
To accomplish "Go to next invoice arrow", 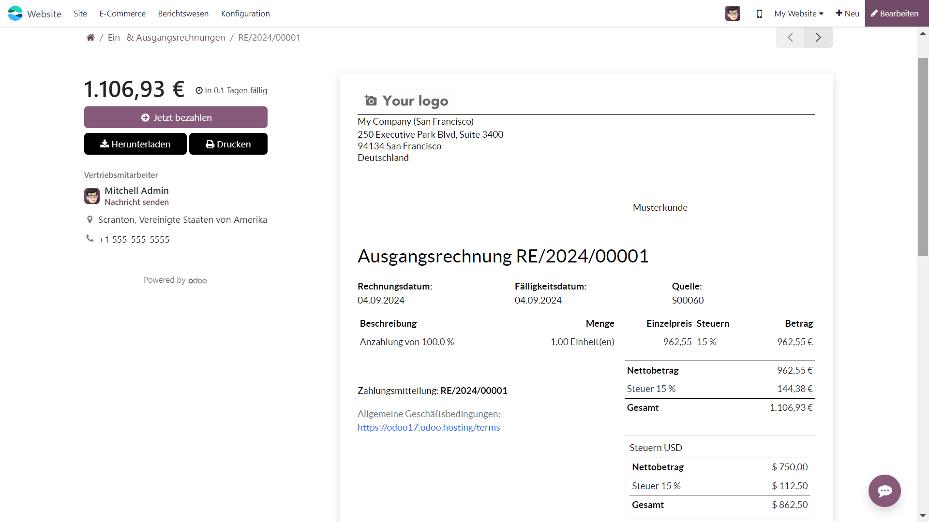I will (819, 37).
